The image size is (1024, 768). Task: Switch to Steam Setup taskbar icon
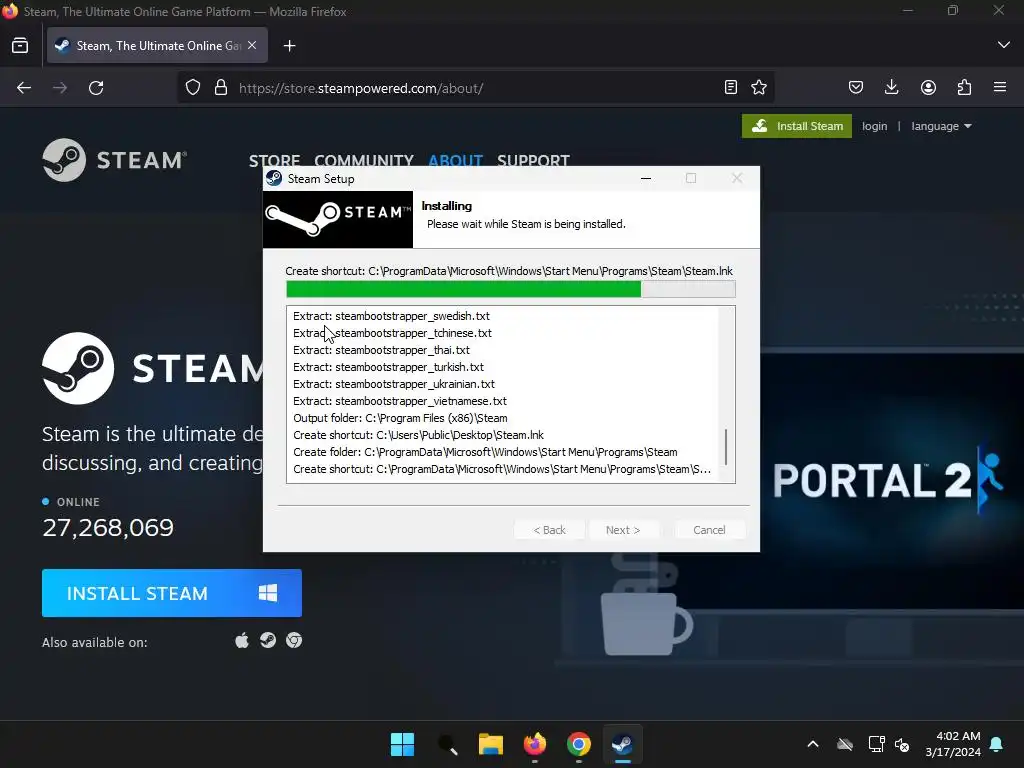tap(622, 744)
